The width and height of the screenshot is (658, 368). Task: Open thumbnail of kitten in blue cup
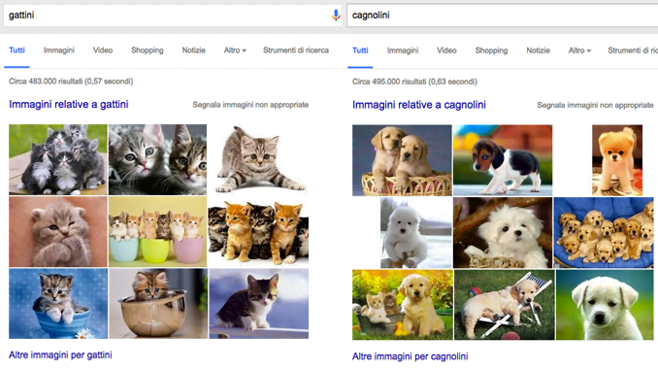[x=58, y=304]
